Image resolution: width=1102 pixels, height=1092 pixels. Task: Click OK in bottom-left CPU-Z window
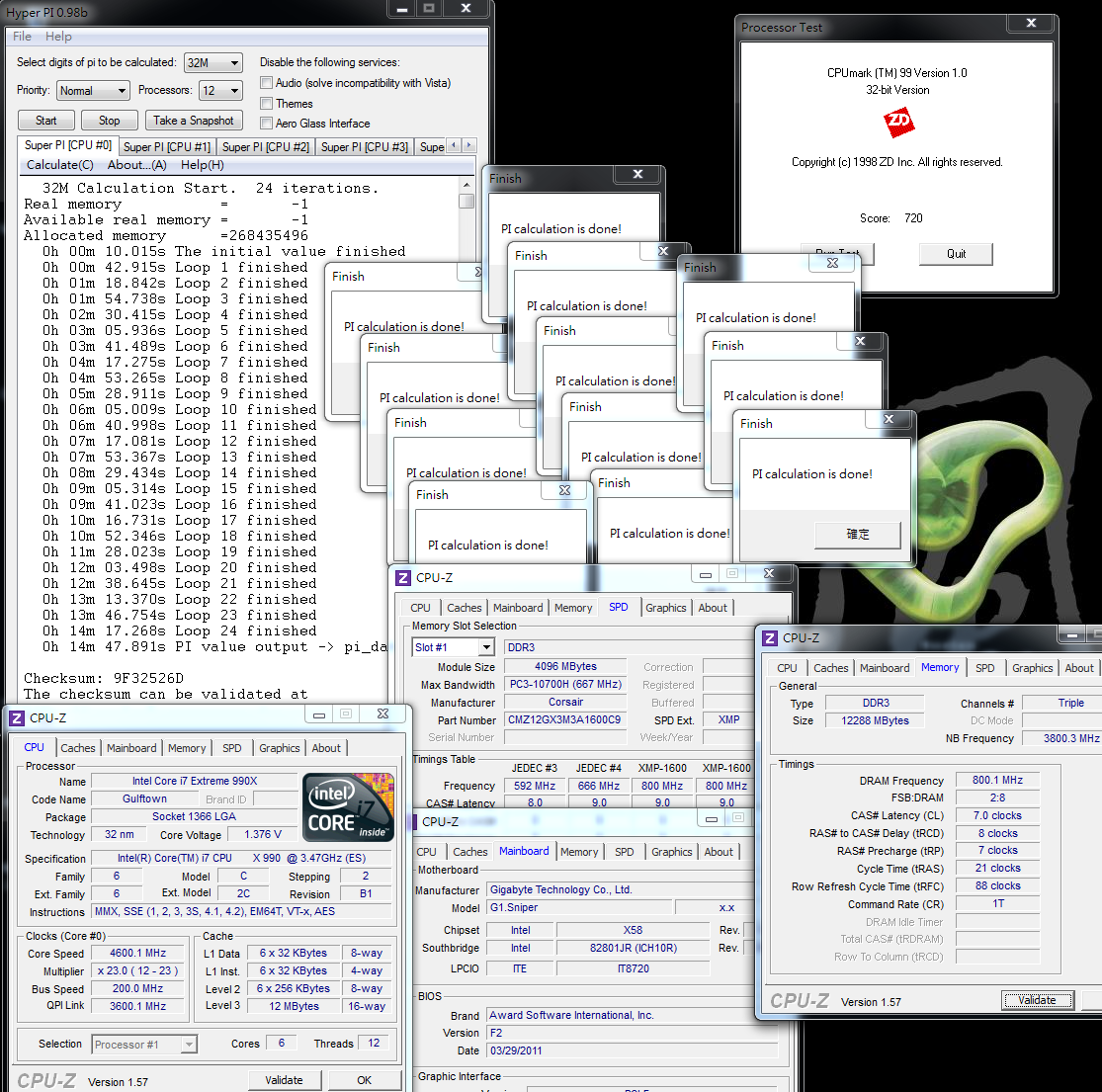pos(364,1080)
